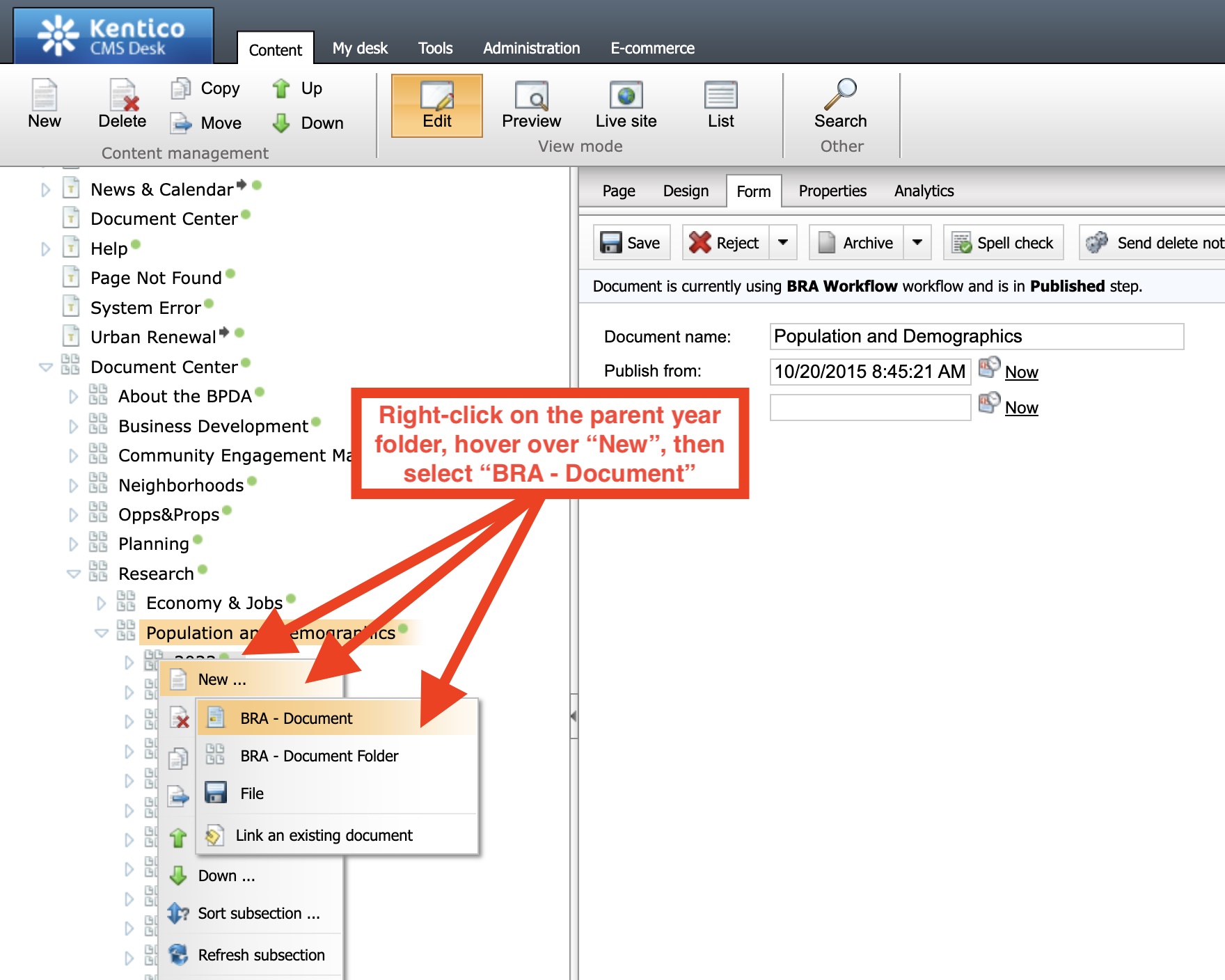Open the Archive dropdown arrow

click(917, 243)
